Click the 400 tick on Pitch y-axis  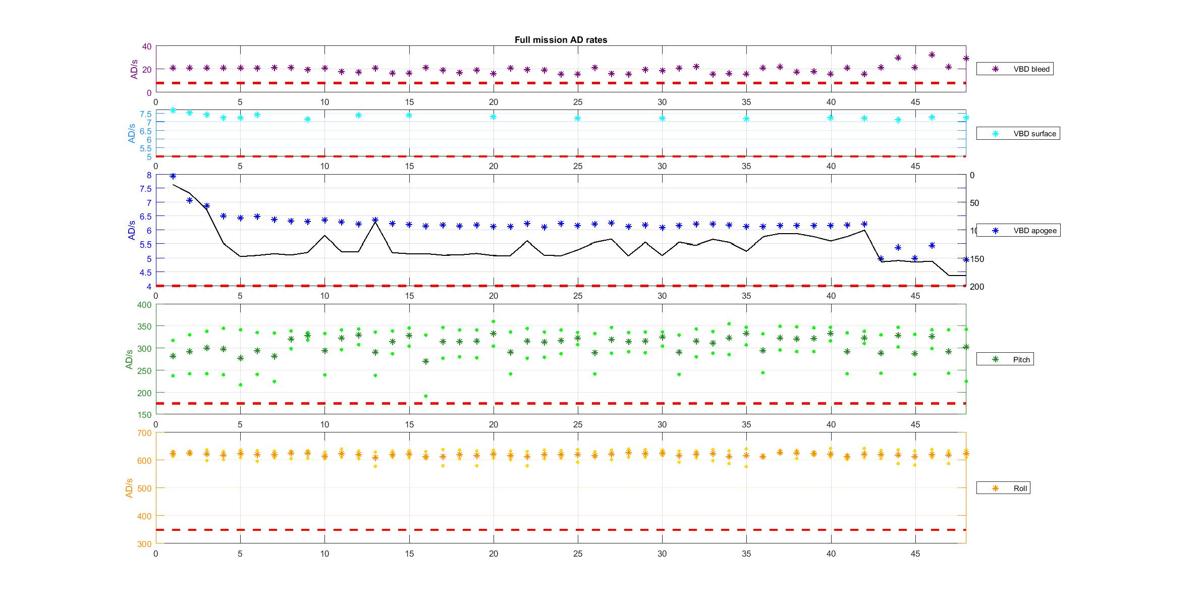coord(144,305)
